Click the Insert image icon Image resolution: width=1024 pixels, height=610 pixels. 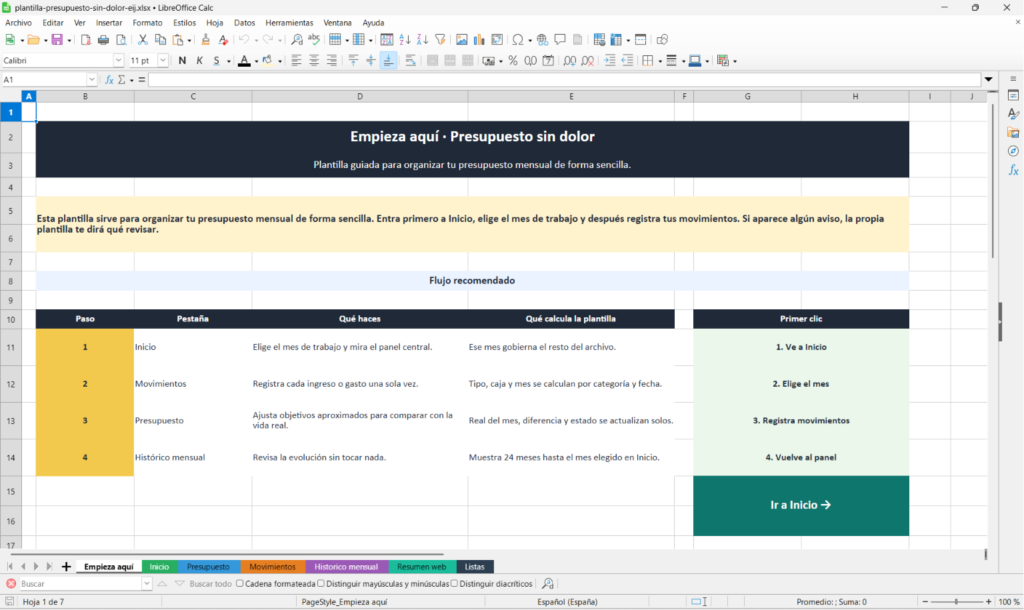(x=462, y=40)
